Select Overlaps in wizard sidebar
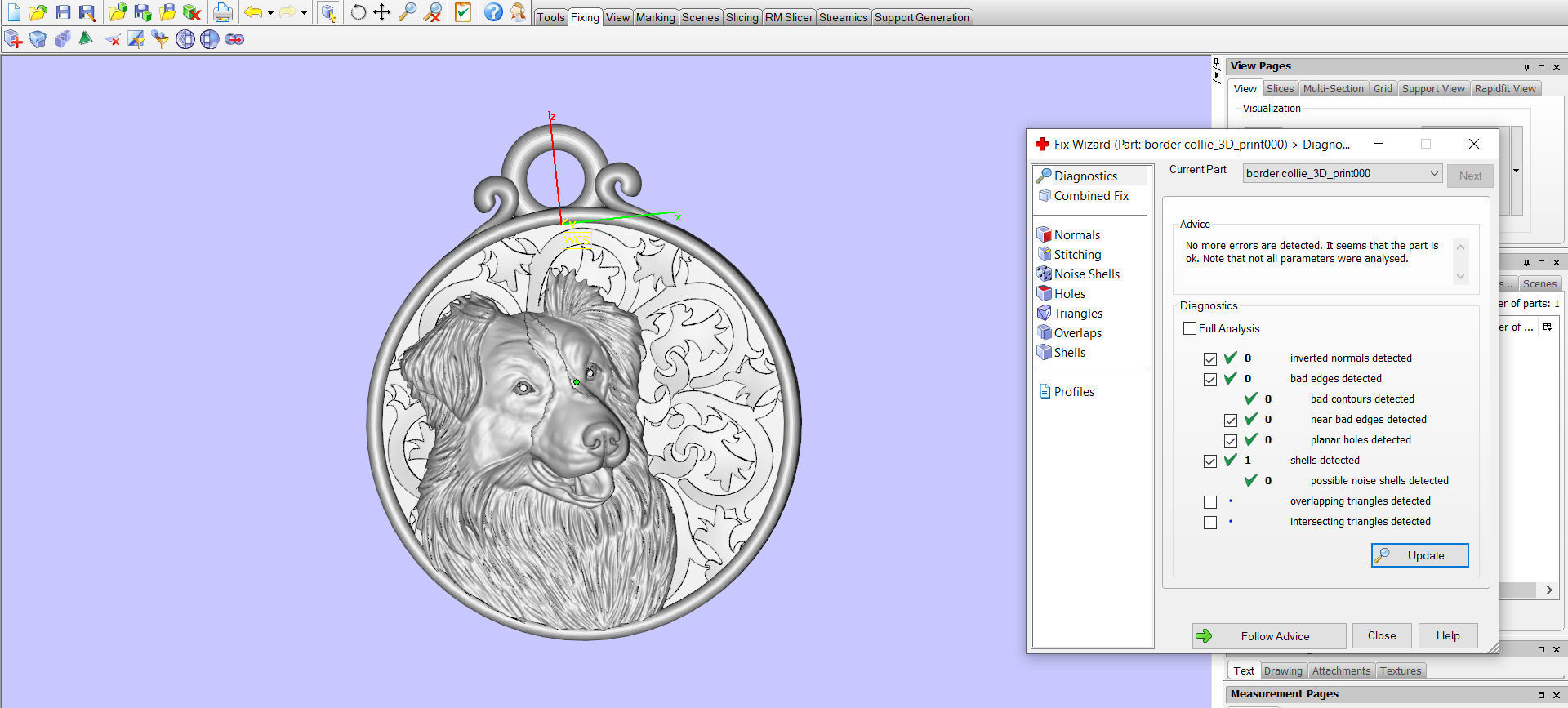Image resolution: width=1568 pixels, height=708 pixels. tap(1077, 333)
